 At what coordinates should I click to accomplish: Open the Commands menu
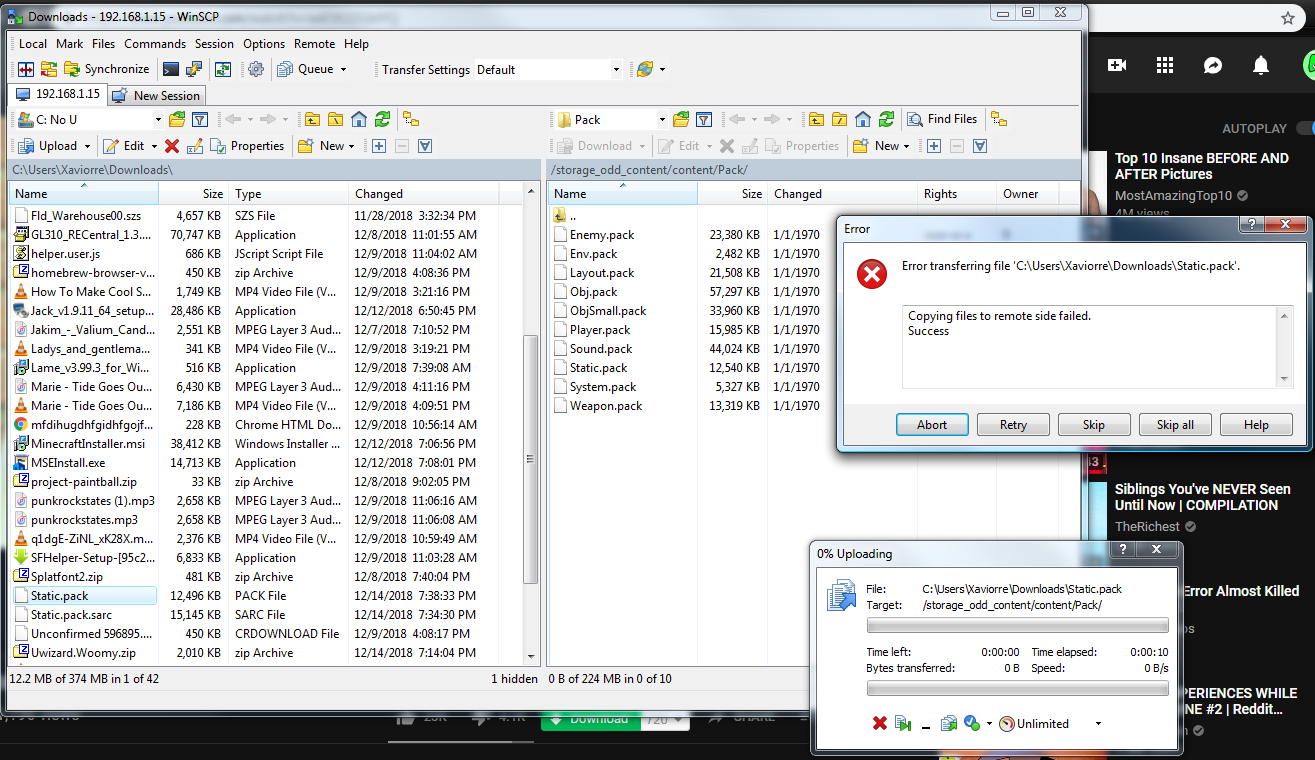155,44
